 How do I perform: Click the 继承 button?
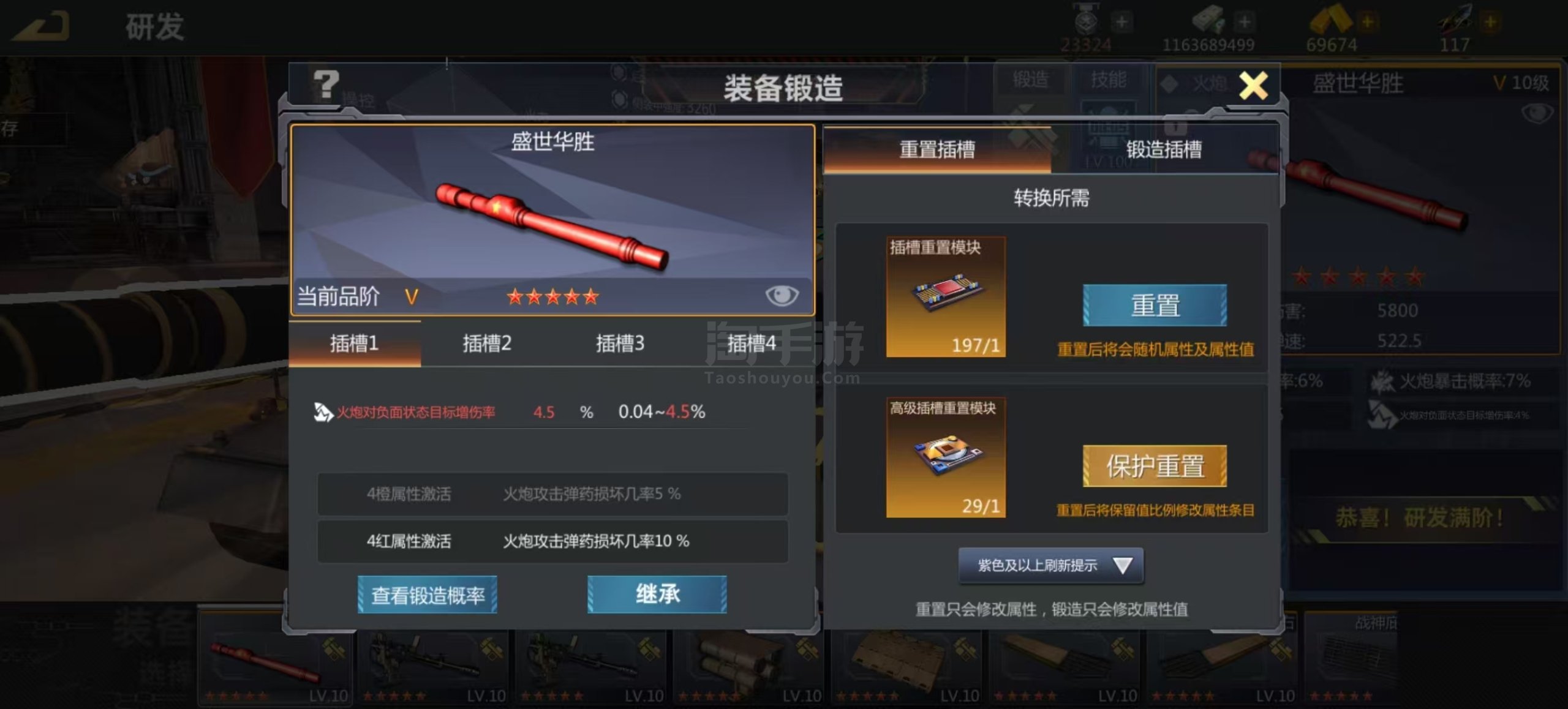point(657,595)
